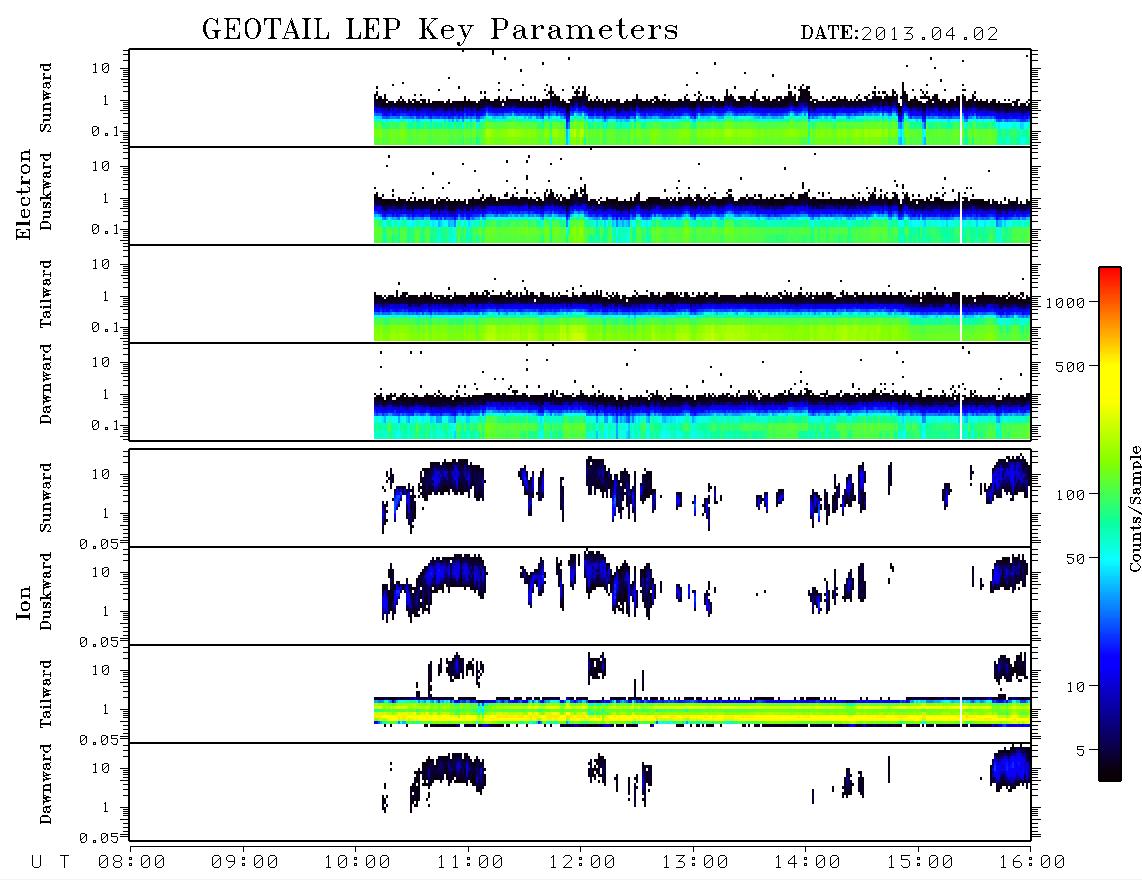Image resolution: width=1142 pixels, height=880 pixels.
Task: Click the "GEOTAIL LEP Key Parameters" title
Action: click(x=440, y=31)
